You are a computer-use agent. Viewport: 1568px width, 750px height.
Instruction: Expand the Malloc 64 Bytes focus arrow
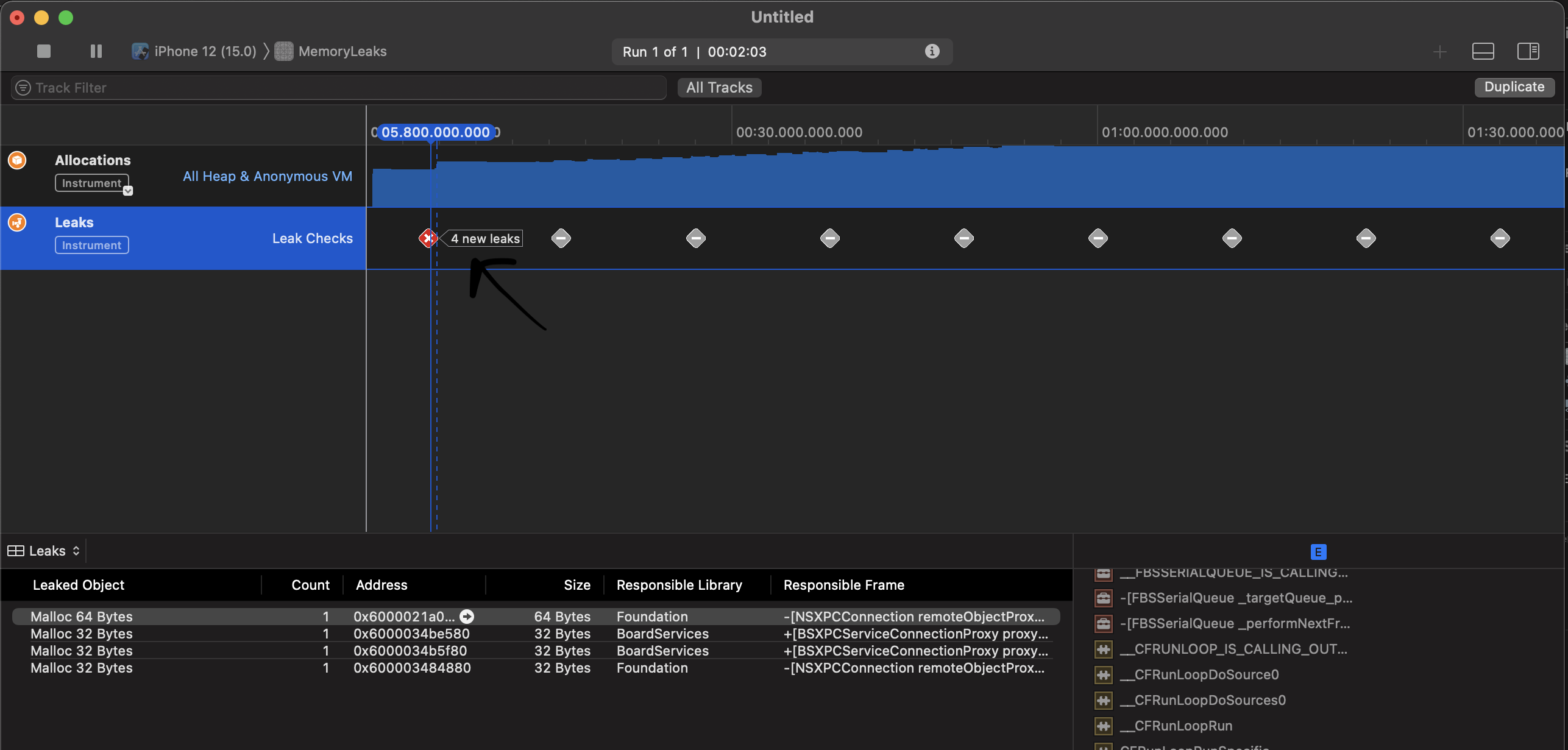point(466,616)
